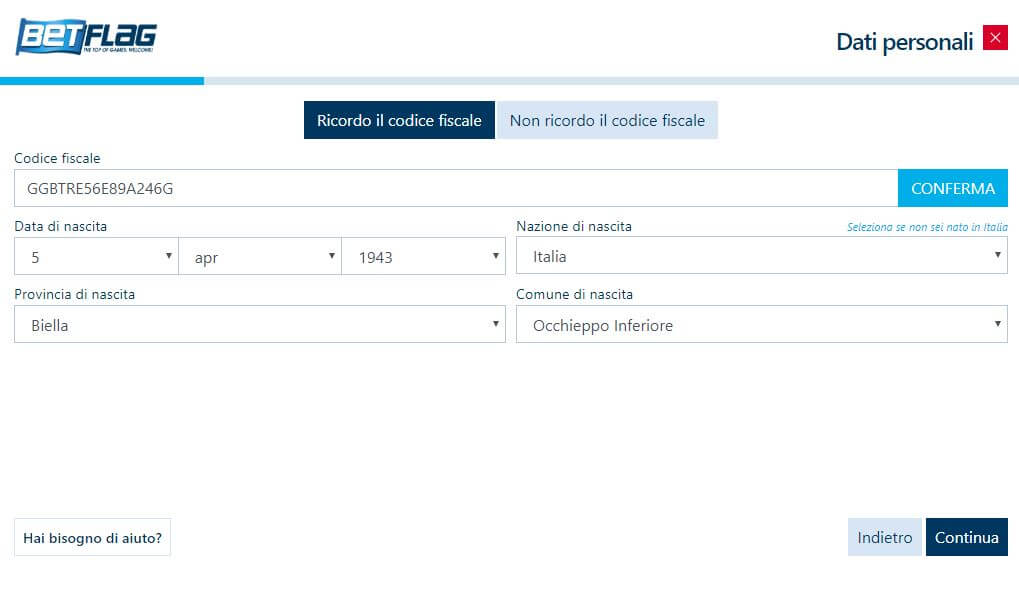This screenshot has height=592, width=1019.
Task: Click the registration progress bar
Action: [510, 81]
